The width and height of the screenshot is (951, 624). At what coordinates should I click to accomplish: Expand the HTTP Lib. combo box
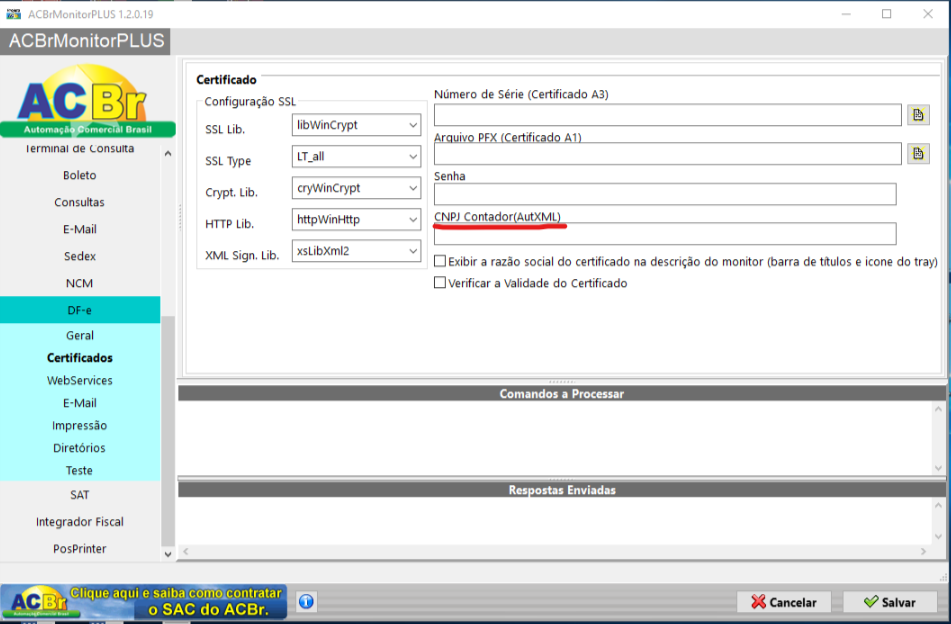[x=356, y=220]
